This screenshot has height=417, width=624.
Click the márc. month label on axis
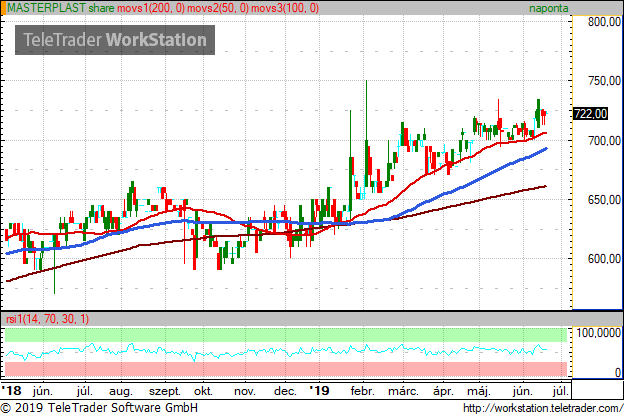tap(404, 392)
